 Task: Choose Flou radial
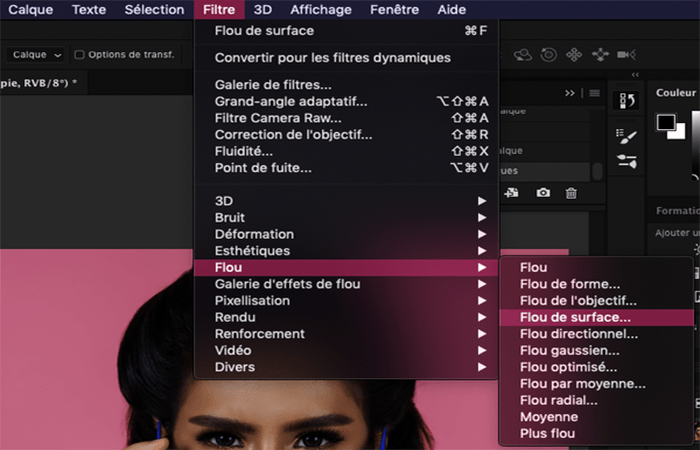[596, 400]
